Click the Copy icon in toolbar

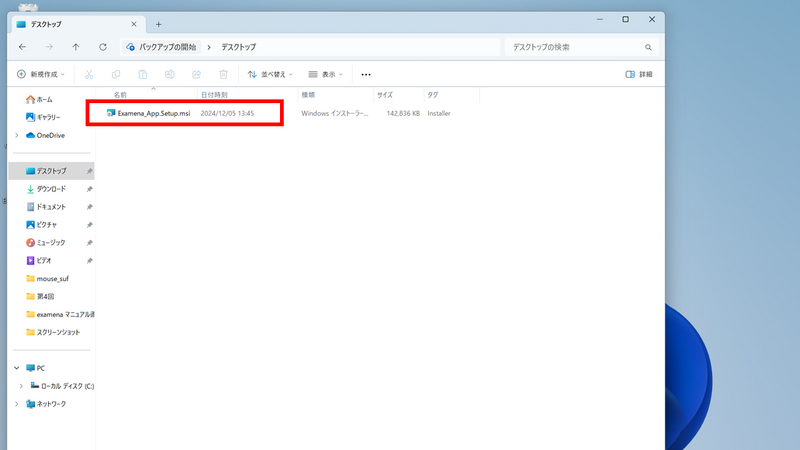pyautogui.click(x=116, y=74)
